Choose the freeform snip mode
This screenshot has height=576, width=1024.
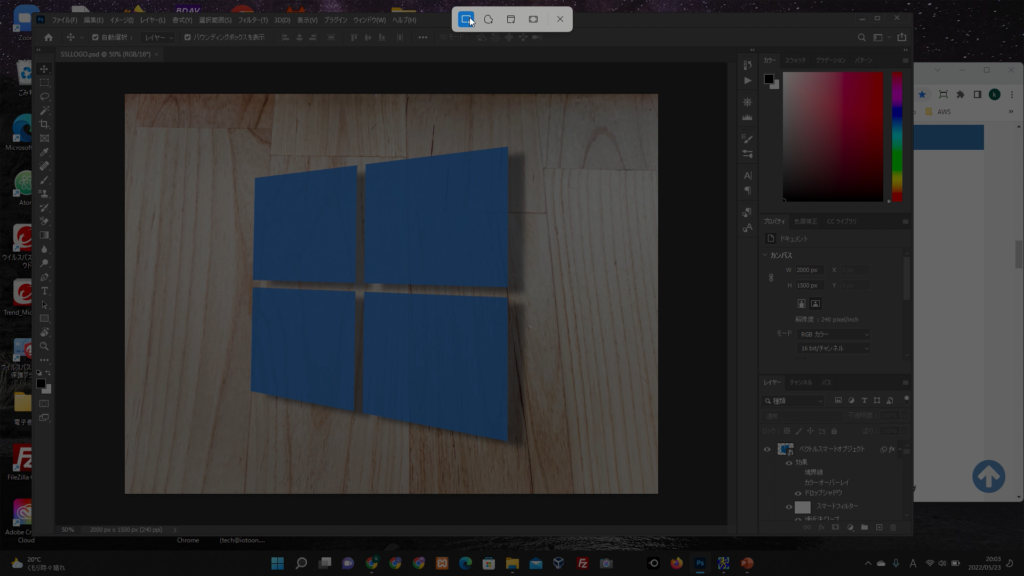(x=488, y=20)
